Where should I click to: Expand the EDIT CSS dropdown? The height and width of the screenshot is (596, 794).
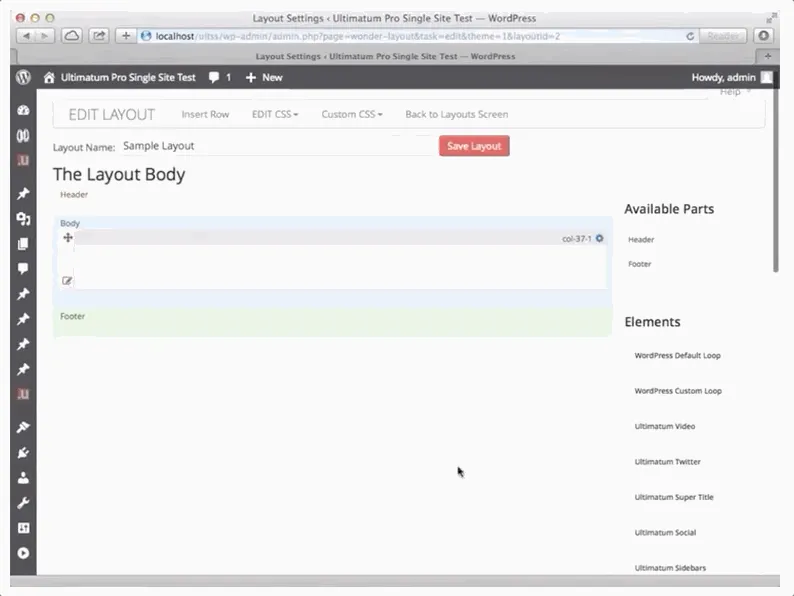275,114
